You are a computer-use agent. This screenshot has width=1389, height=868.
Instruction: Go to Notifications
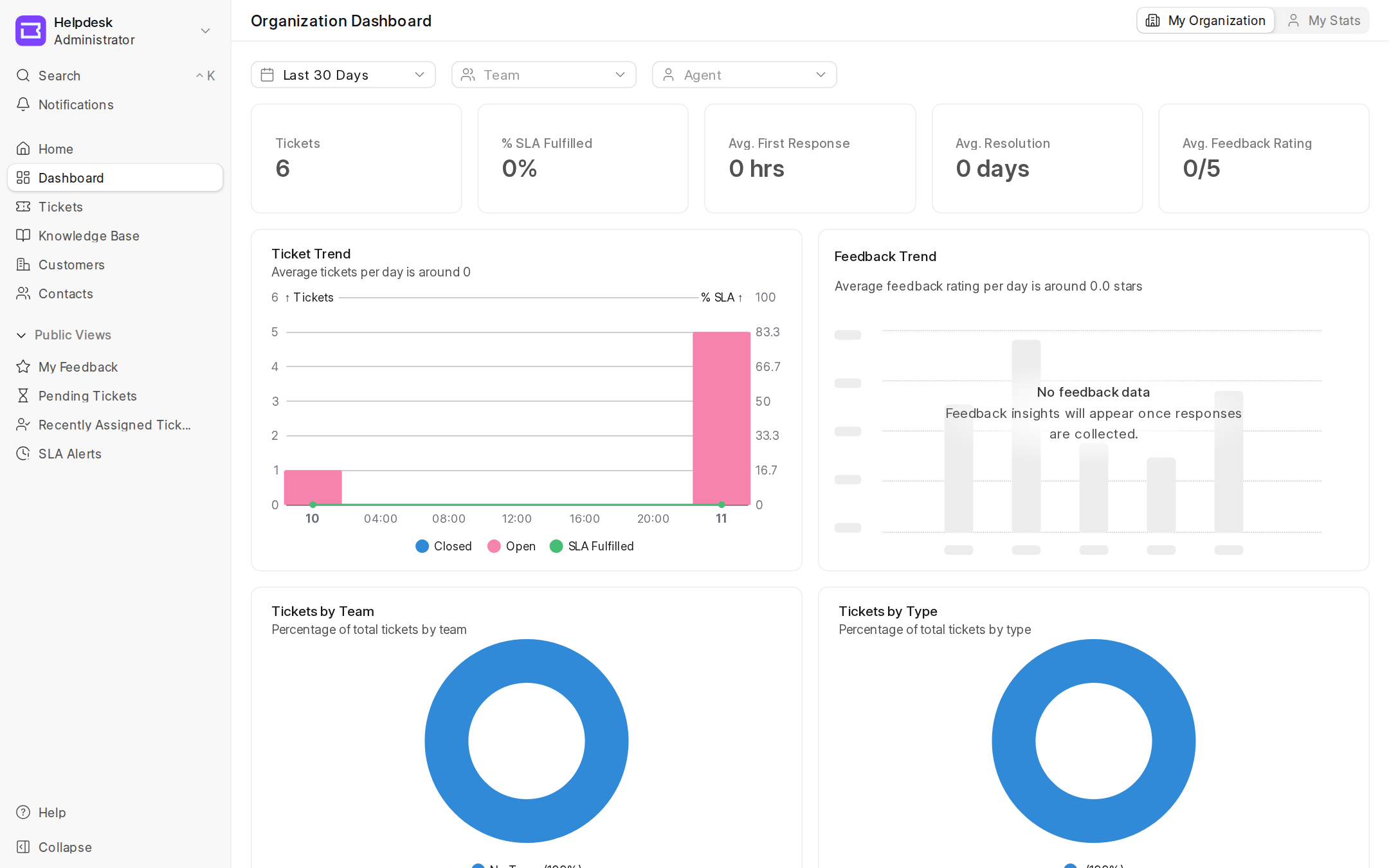115,104
